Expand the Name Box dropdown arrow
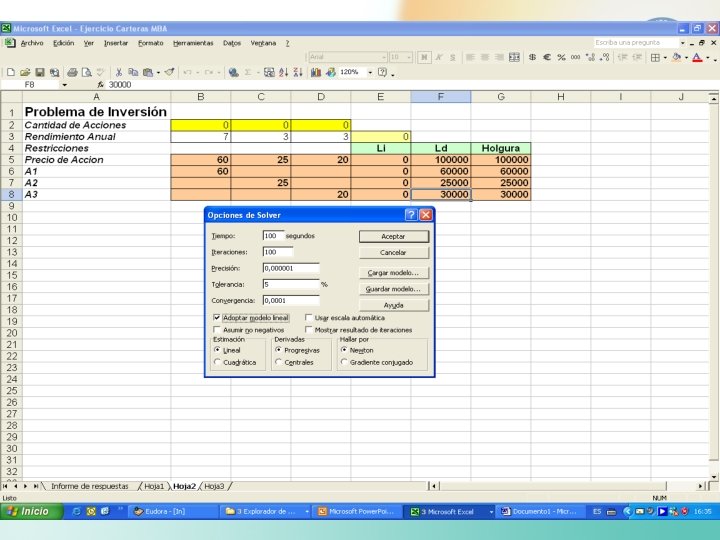Viewport: 720px width, 540px height. click(x=65, y=85)
